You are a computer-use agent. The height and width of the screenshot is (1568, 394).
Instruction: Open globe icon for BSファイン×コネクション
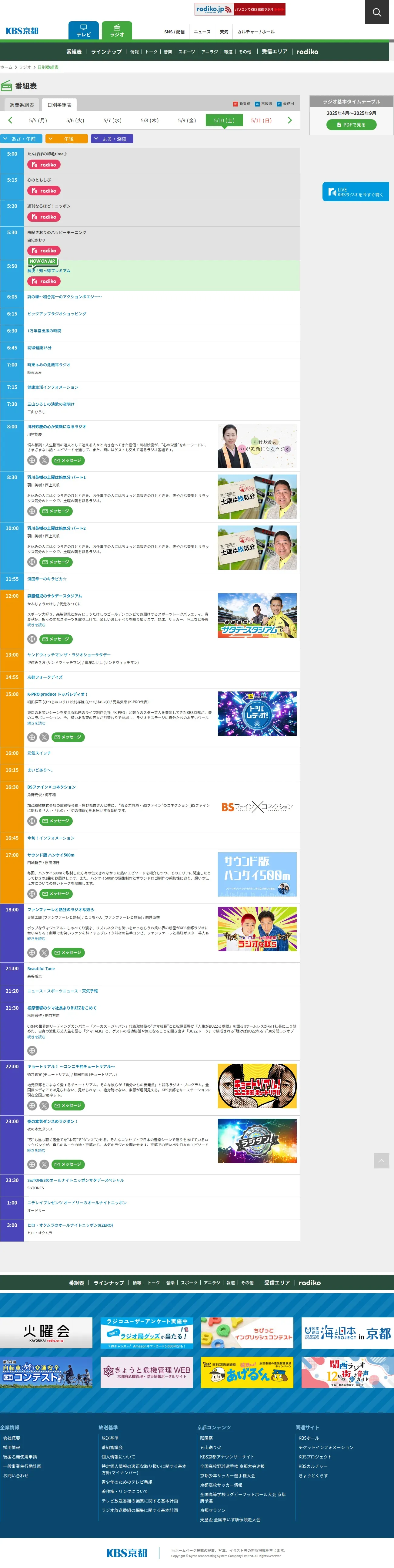[32, 821]
